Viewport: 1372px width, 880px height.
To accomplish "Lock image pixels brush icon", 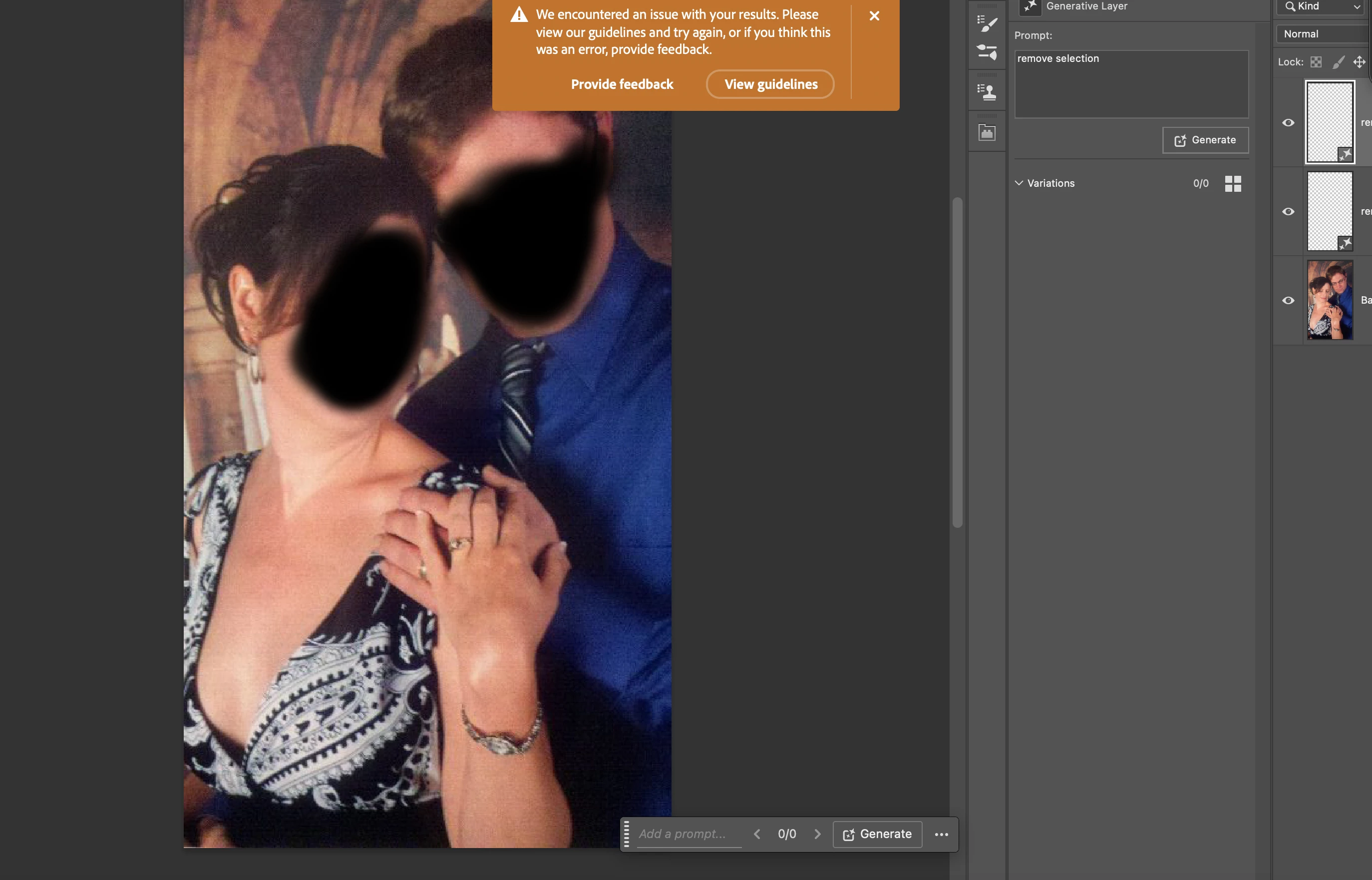I will point(1339,62).
